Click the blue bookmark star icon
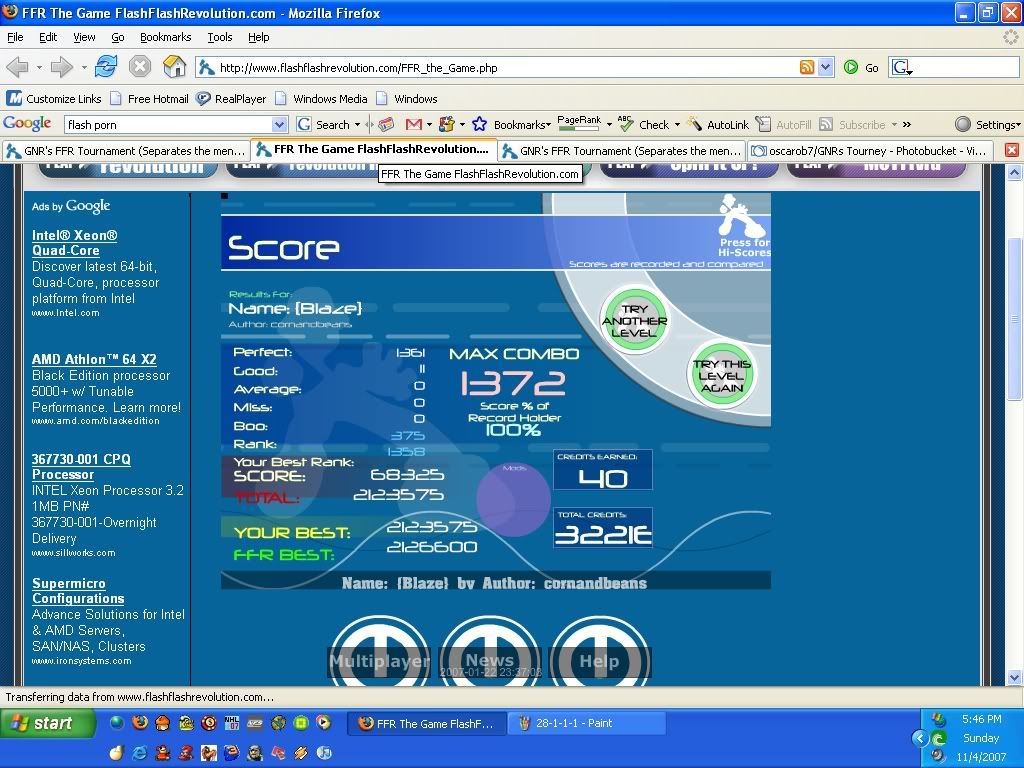 tap(480, 124)
